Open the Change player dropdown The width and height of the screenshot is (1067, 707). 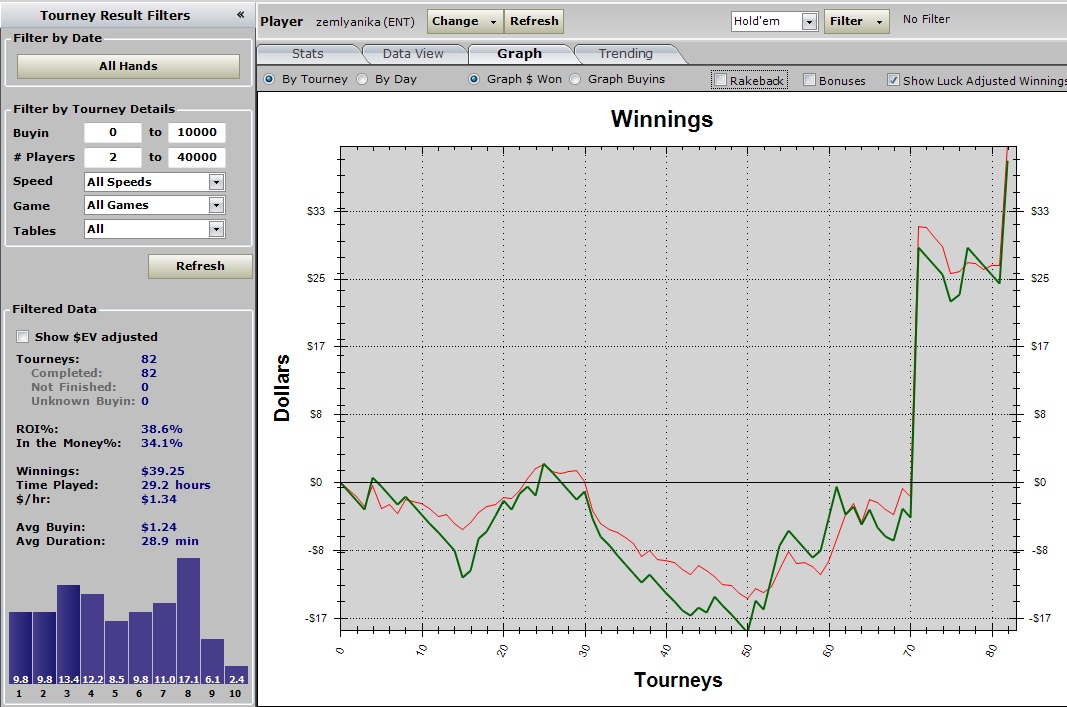[x=465, y=21]
